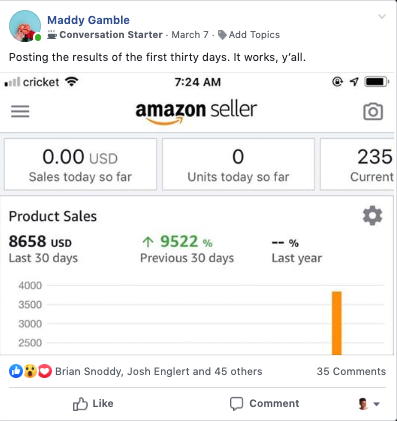Screen dimensions: 397x421
Task: Click the Add Topics tag icon
Action: point(222,35)
